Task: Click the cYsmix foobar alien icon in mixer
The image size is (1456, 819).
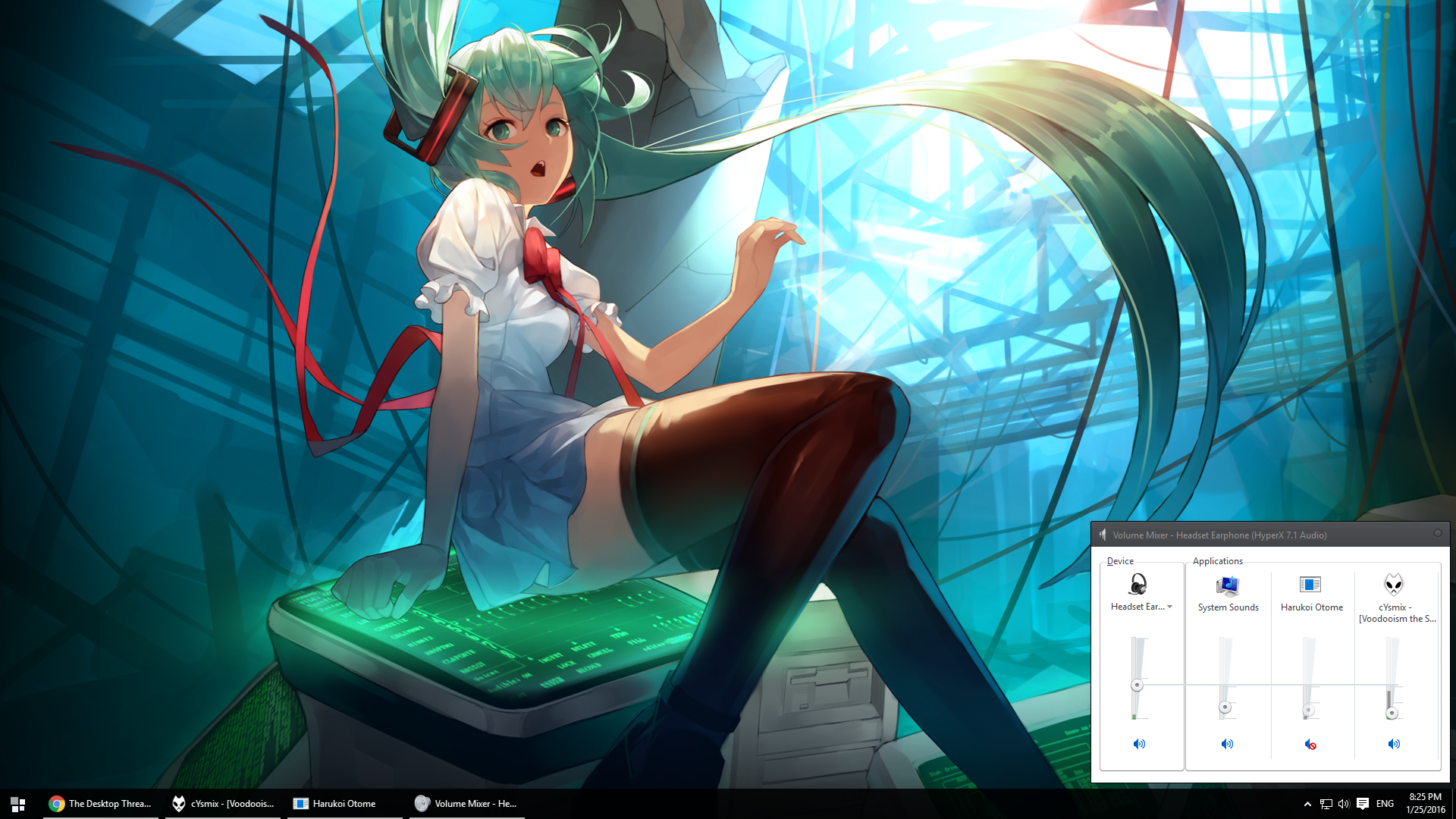Action: (x=1394, y=584)
